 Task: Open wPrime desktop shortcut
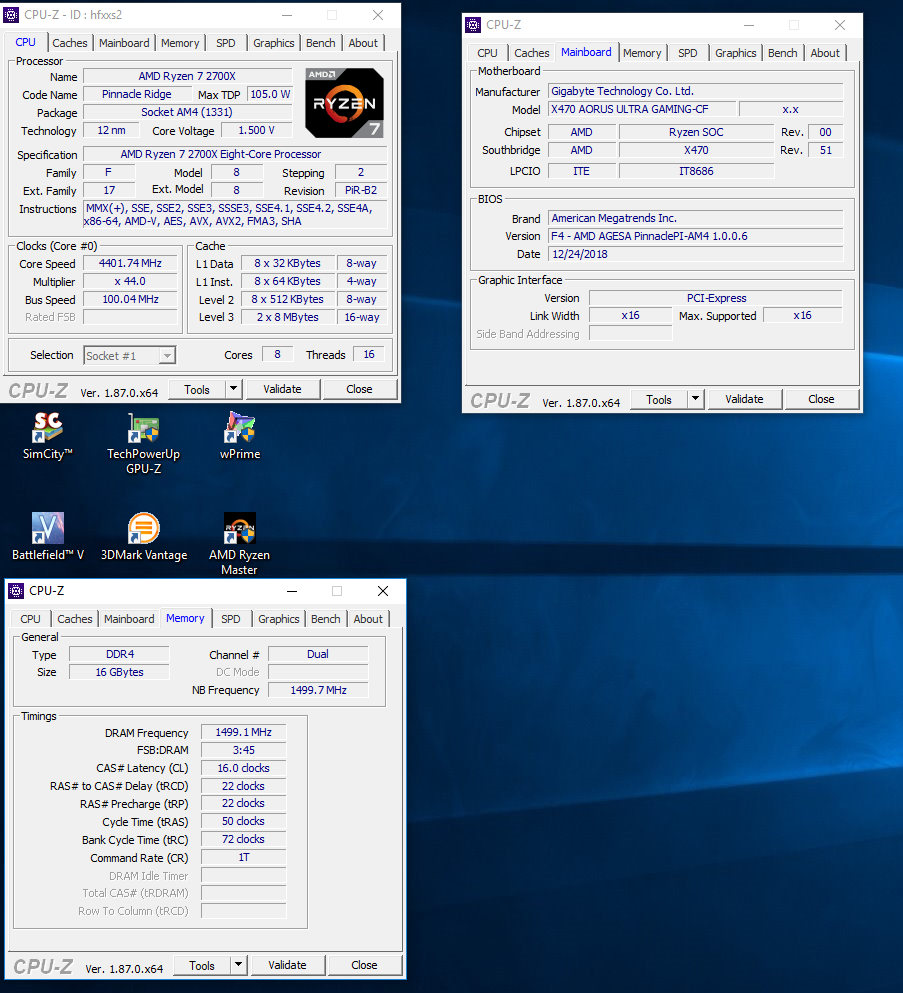point(239,435)
